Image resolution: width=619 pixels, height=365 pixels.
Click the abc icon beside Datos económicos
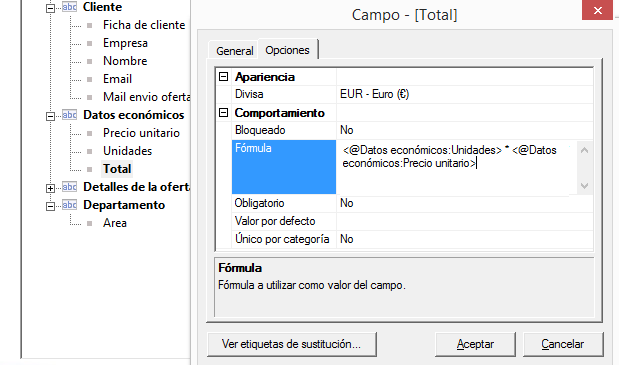pos(69,114)
